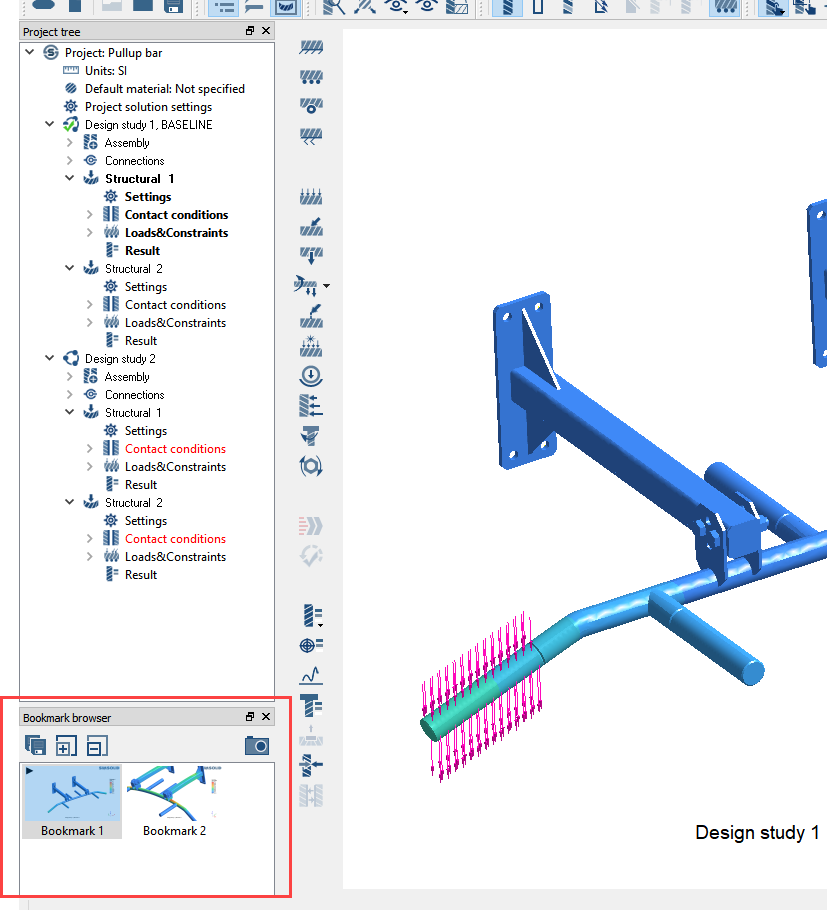Select Connections under Design study 2
Image resolution: width=827 pixels, height=910 pixels.
coord(135,394)
